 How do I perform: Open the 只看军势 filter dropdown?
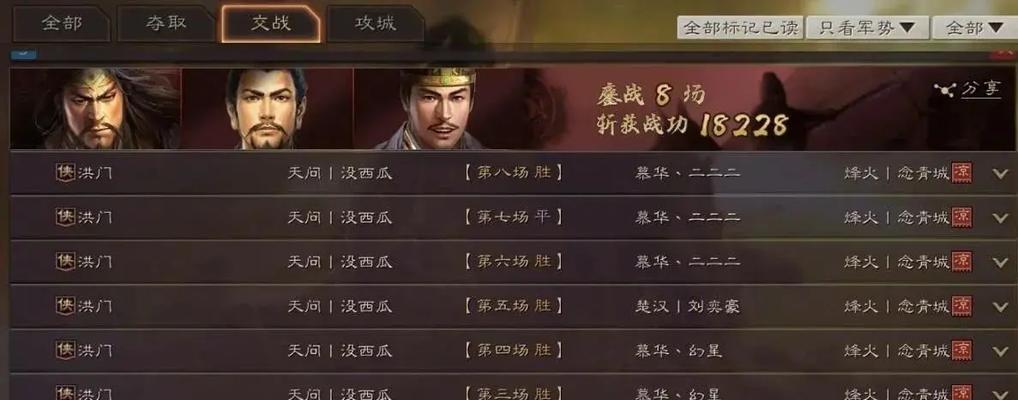867,27
